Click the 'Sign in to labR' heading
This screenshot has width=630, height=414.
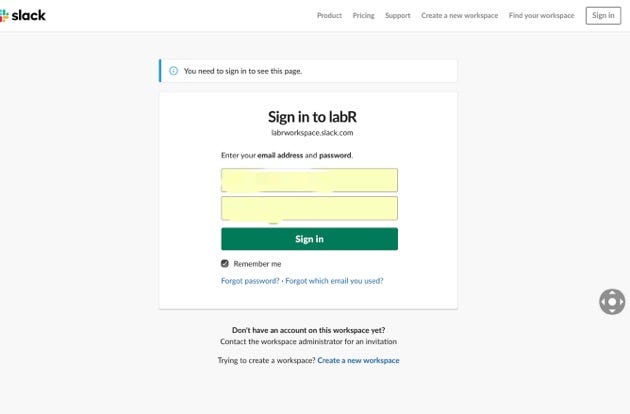tap(312, 117)
